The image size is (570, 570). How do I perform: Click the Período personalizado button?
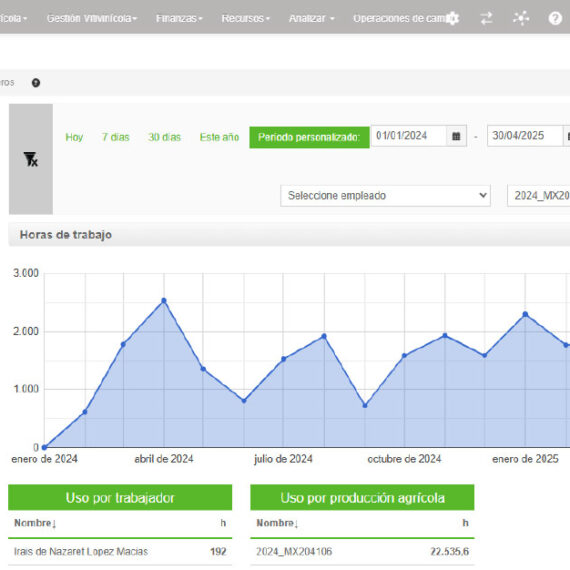(309, 137)
